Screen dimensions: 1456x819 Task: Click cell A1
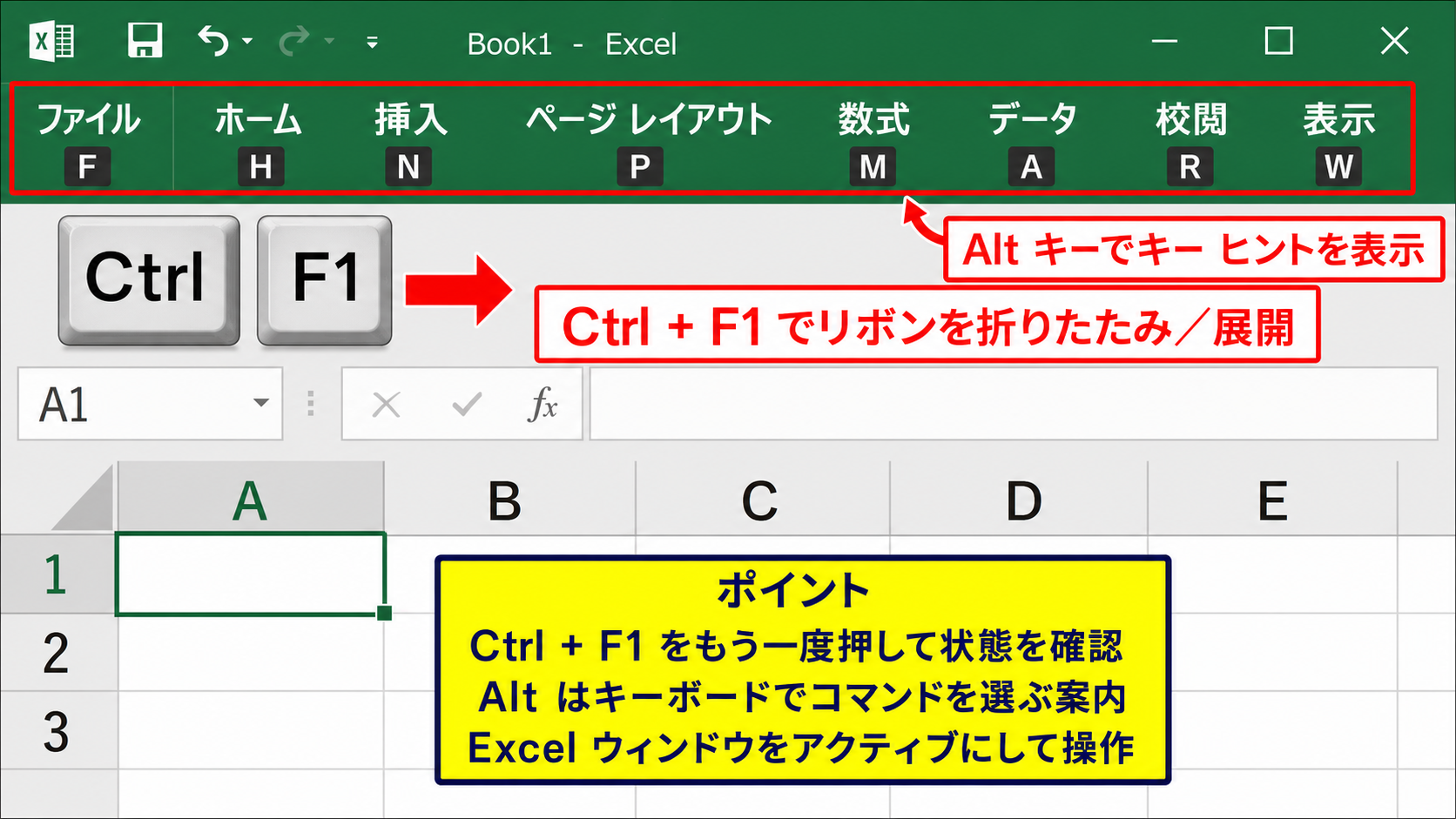250,574
